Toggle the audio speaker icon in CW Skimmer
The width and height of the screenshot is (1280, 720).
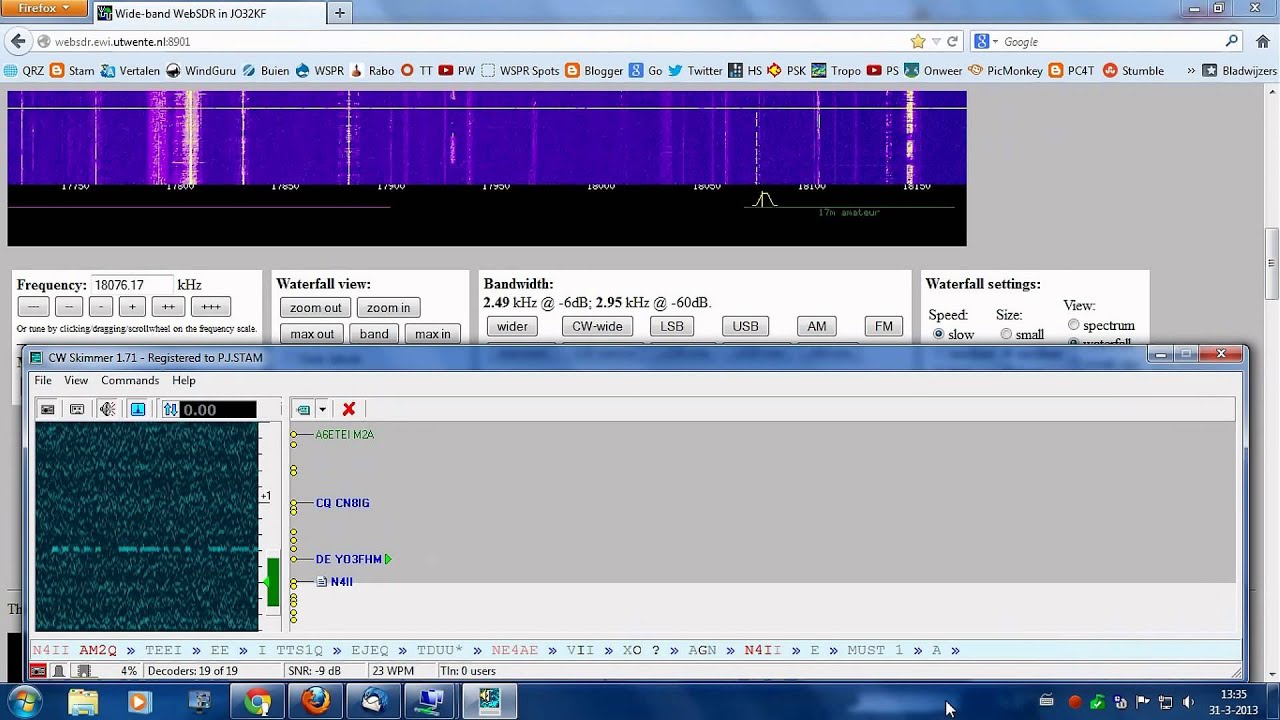pos(107,409)
